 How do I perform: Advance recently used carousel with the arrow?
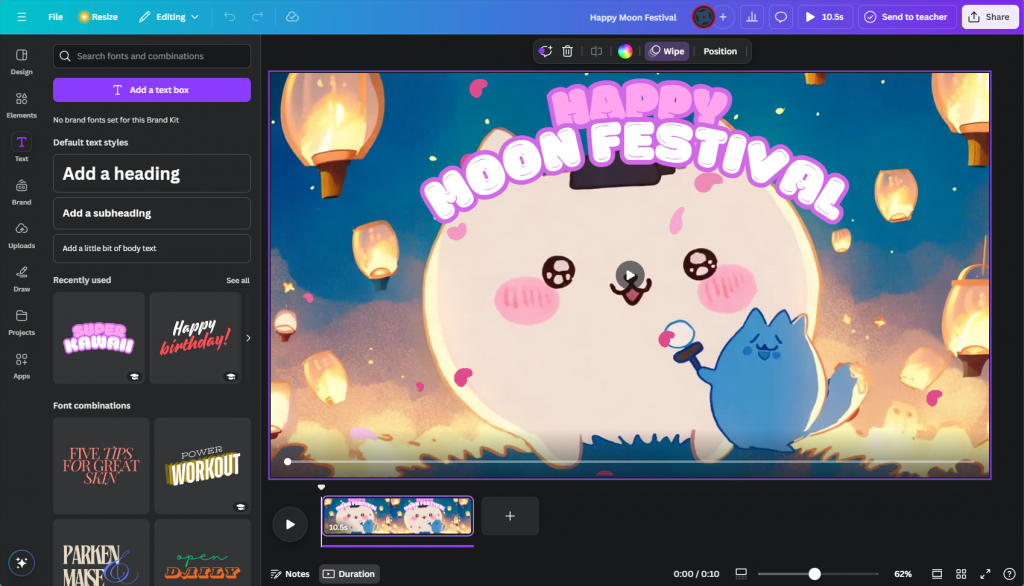(248, 338)
